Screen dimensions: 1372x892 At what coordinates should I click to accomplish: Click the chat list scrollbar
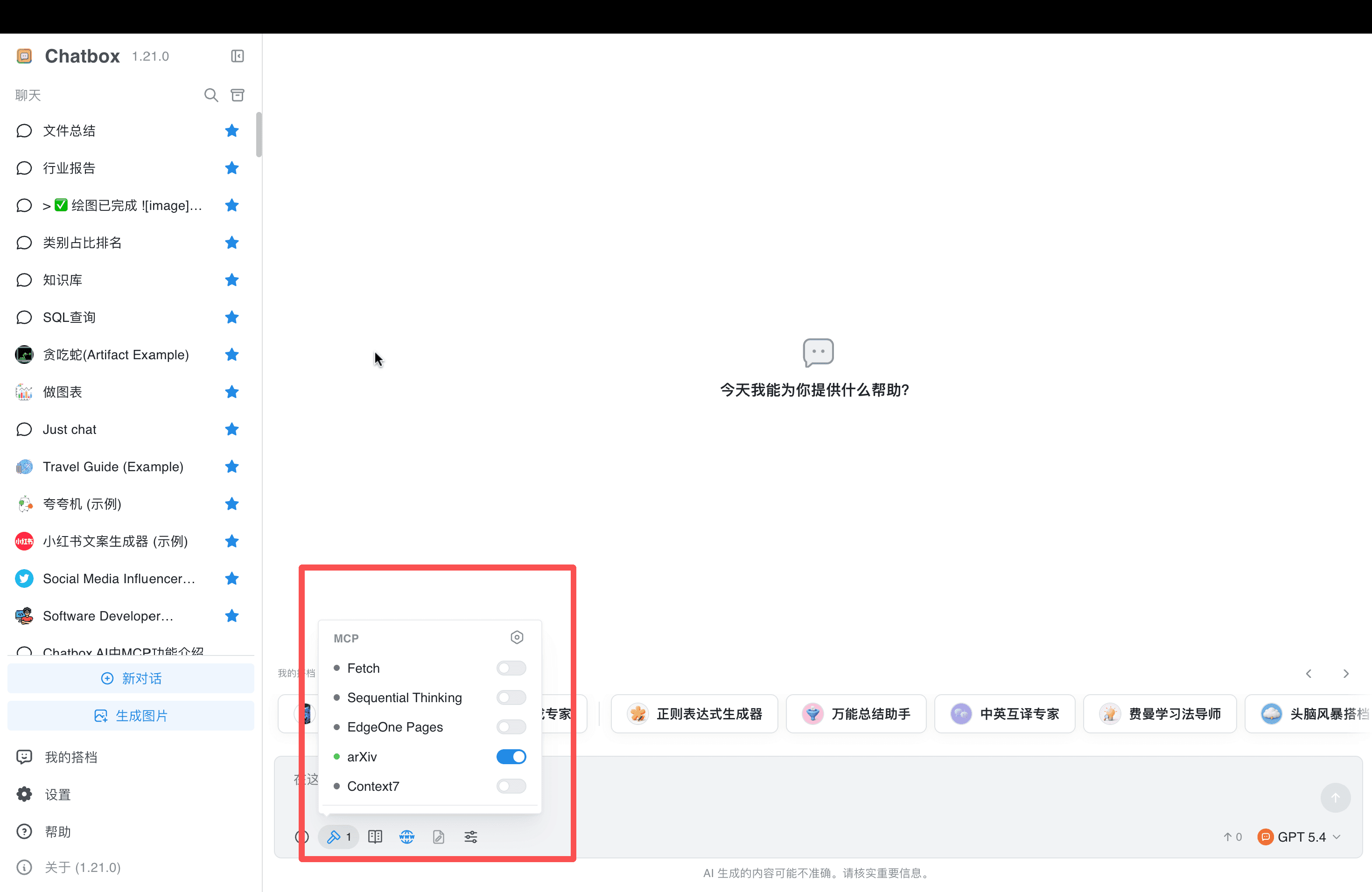point(259,134)
